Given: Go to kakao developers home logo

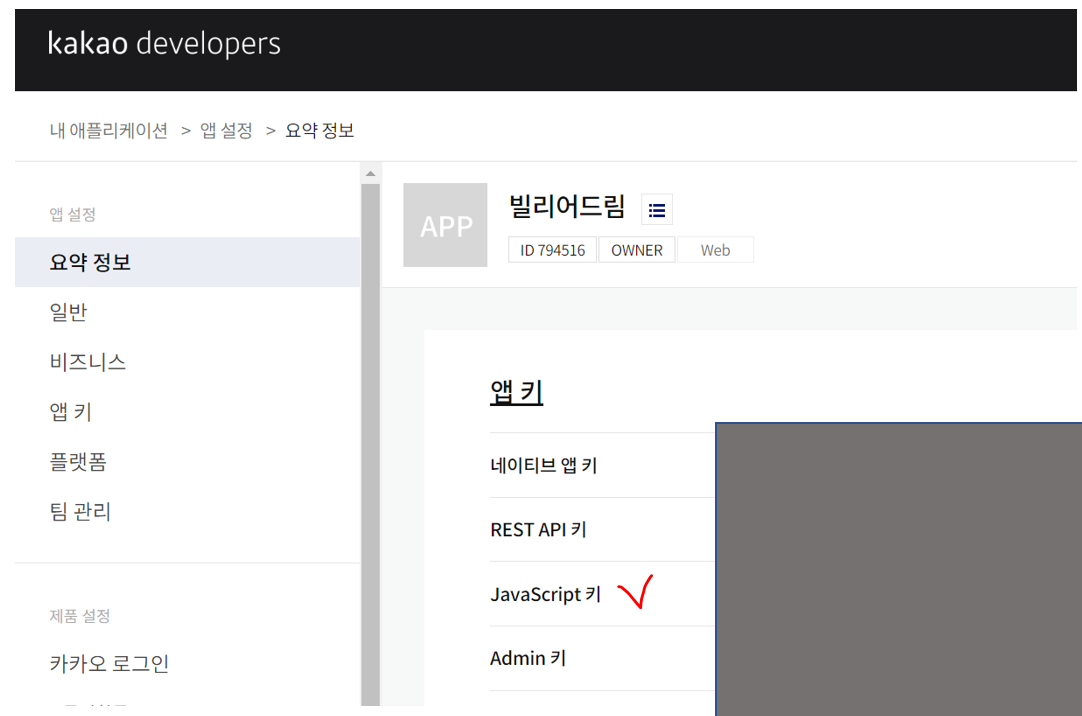Looking at the screenshot, I should tap(164, 43).
